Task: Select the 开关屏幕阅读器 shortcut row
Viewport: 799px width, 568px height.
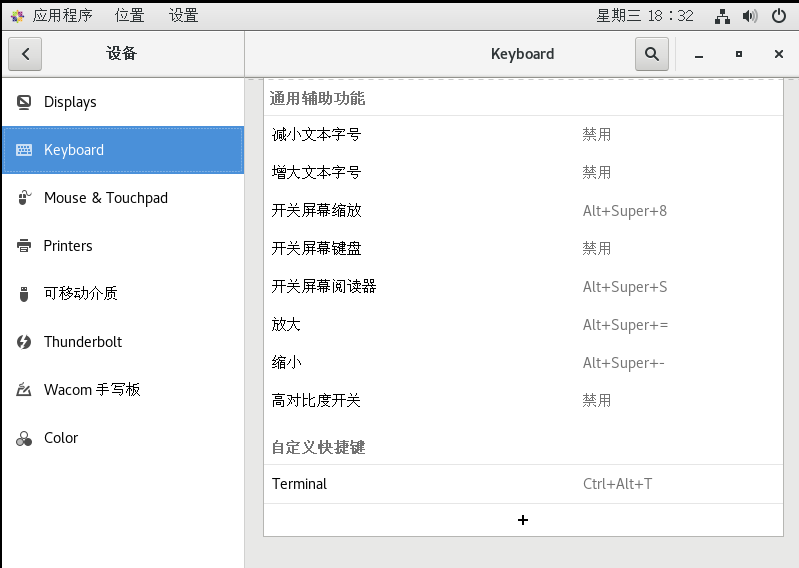Action: pyautogui.click(x=522, y=287)
